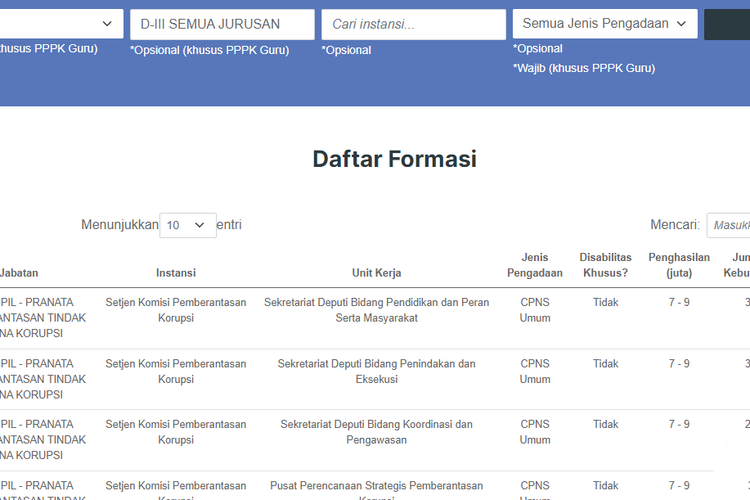Sort by Jenis Pengadaan column header
Image resolution: width=750 pixels, height=500 pixels.
[x=535, y=265]
